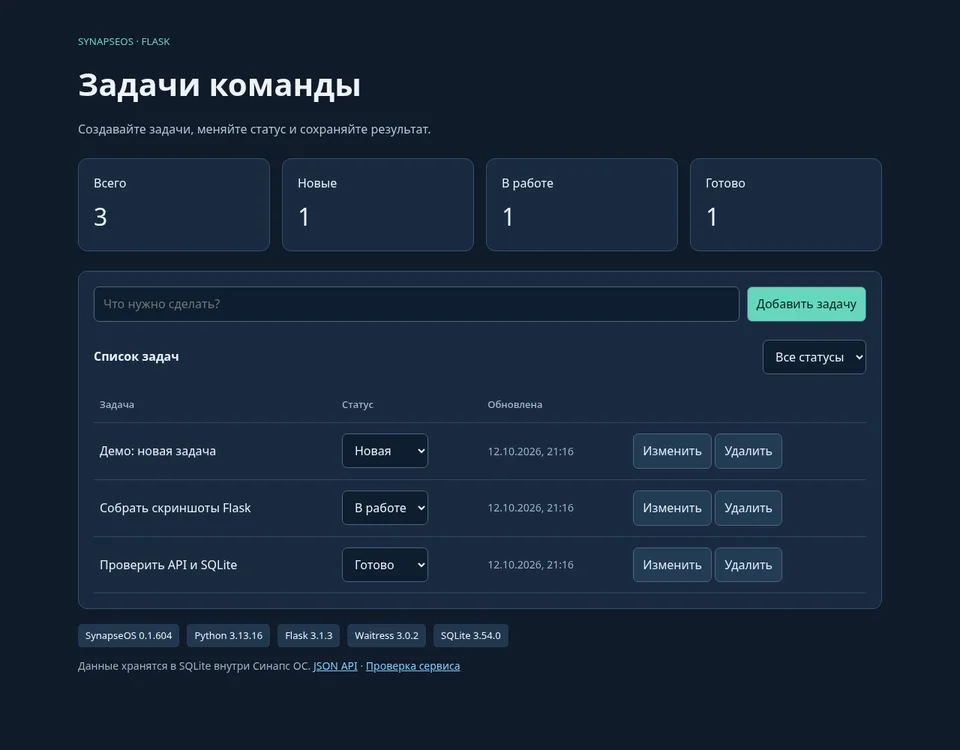Click 'Удалить' for 'Демо: новая задача'
Screen dimensions: 960x750
point(748,451)
